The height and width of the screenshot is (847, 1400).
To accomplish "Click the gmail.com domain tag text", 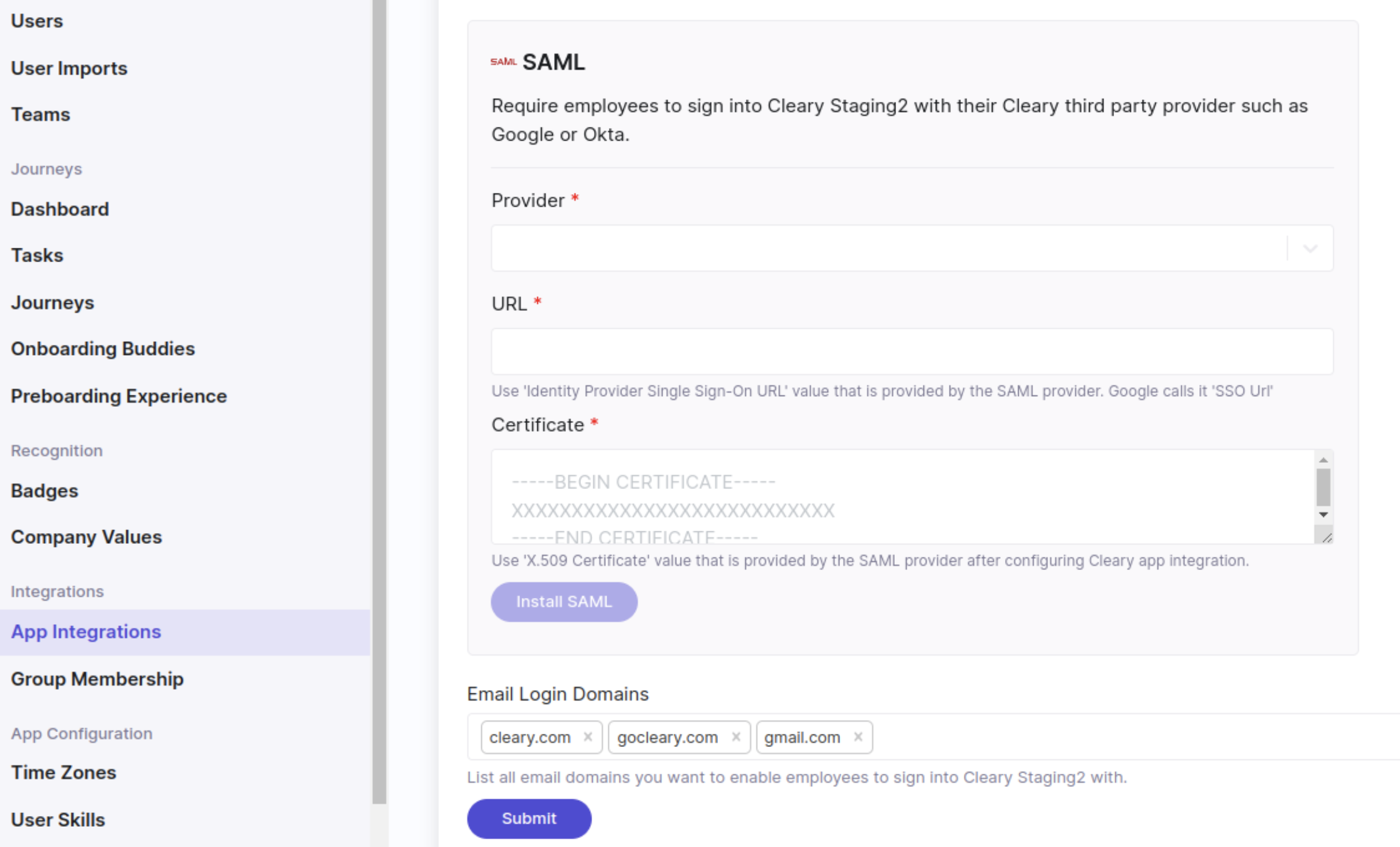I will tap(802, 737).
